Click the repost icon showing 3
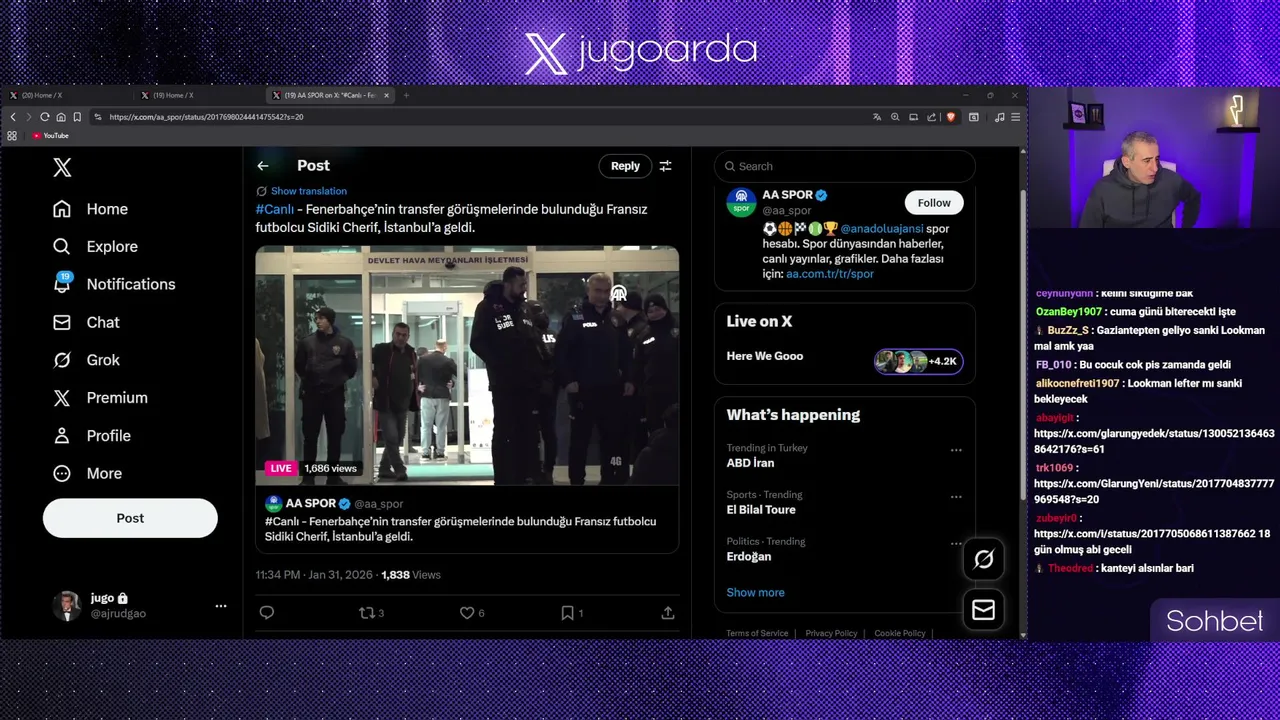 371,613
